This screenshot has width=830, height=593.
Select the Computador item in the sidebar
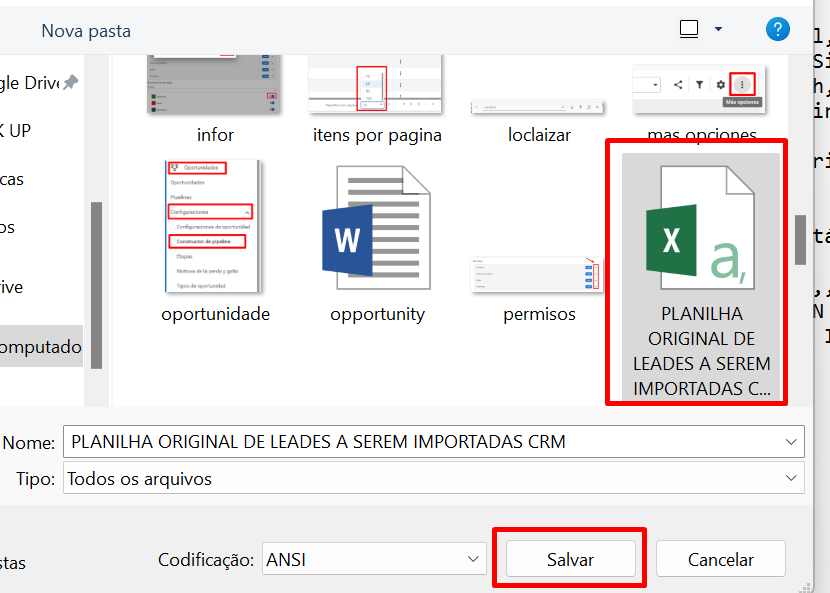click(x=41, y=346)
